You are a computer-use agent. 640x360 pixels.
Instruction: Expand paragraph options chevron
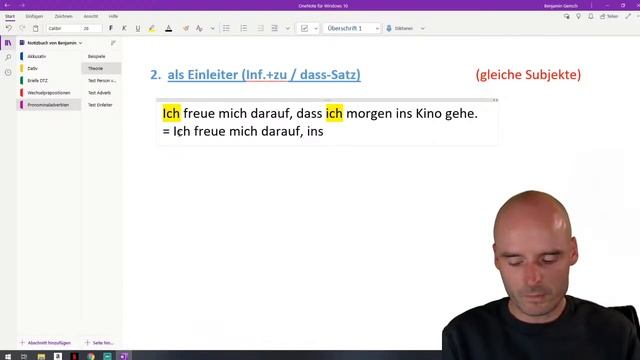[288, 29]
